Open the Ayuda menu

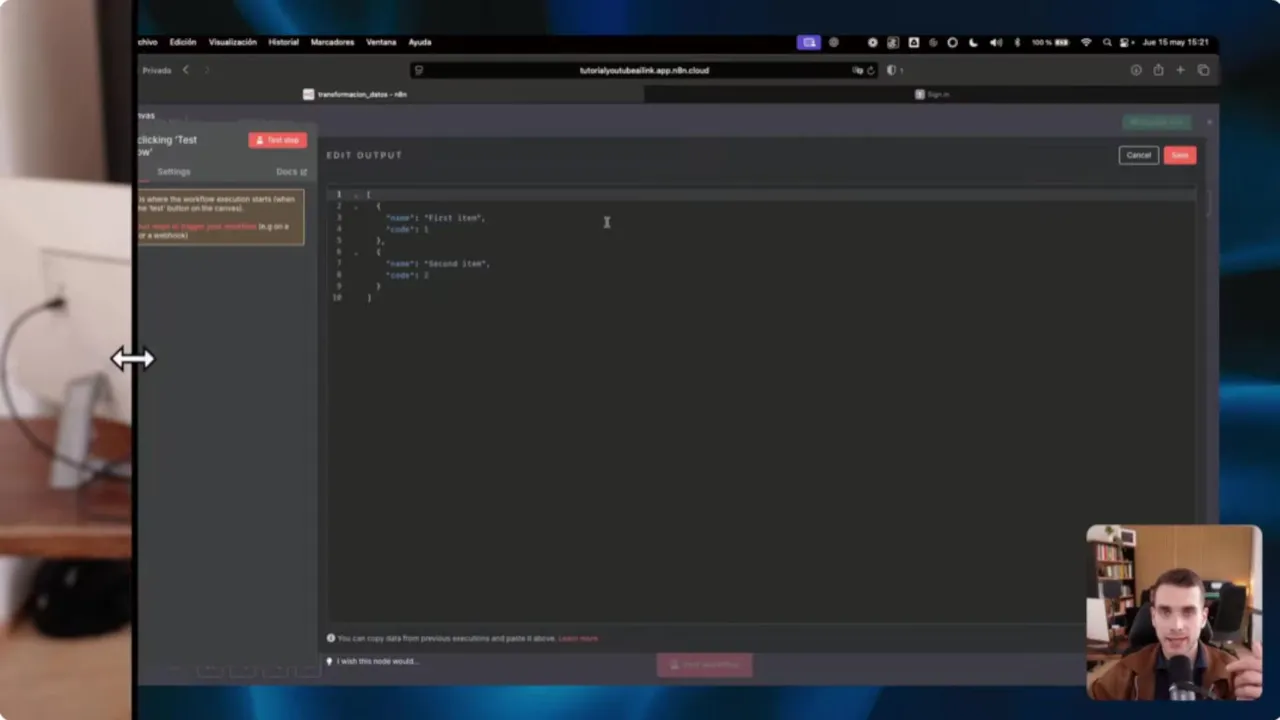tap(420, 42)
